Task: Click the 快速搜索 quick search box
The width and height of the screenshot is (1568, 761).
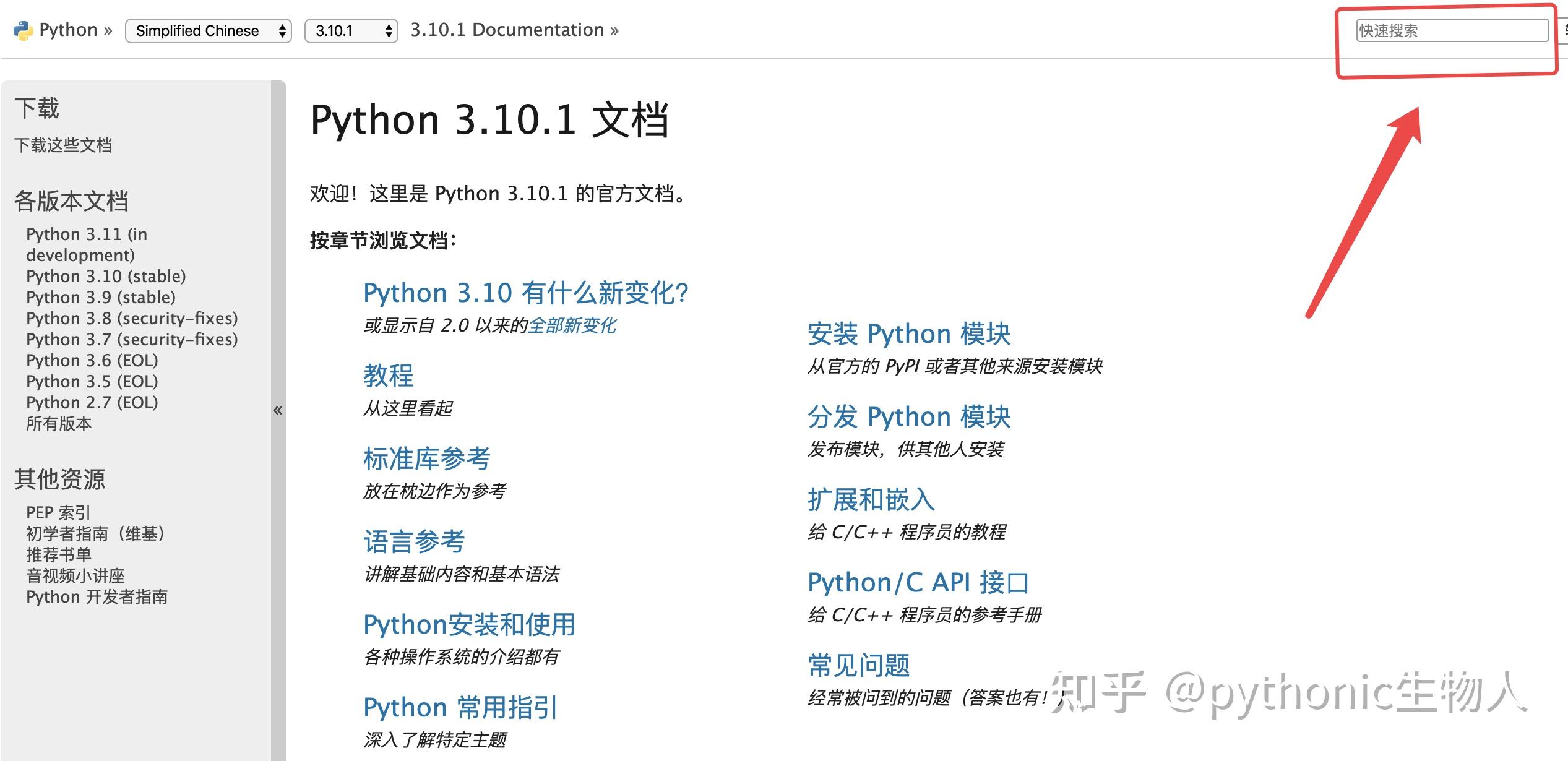Action: [1449, 30]
